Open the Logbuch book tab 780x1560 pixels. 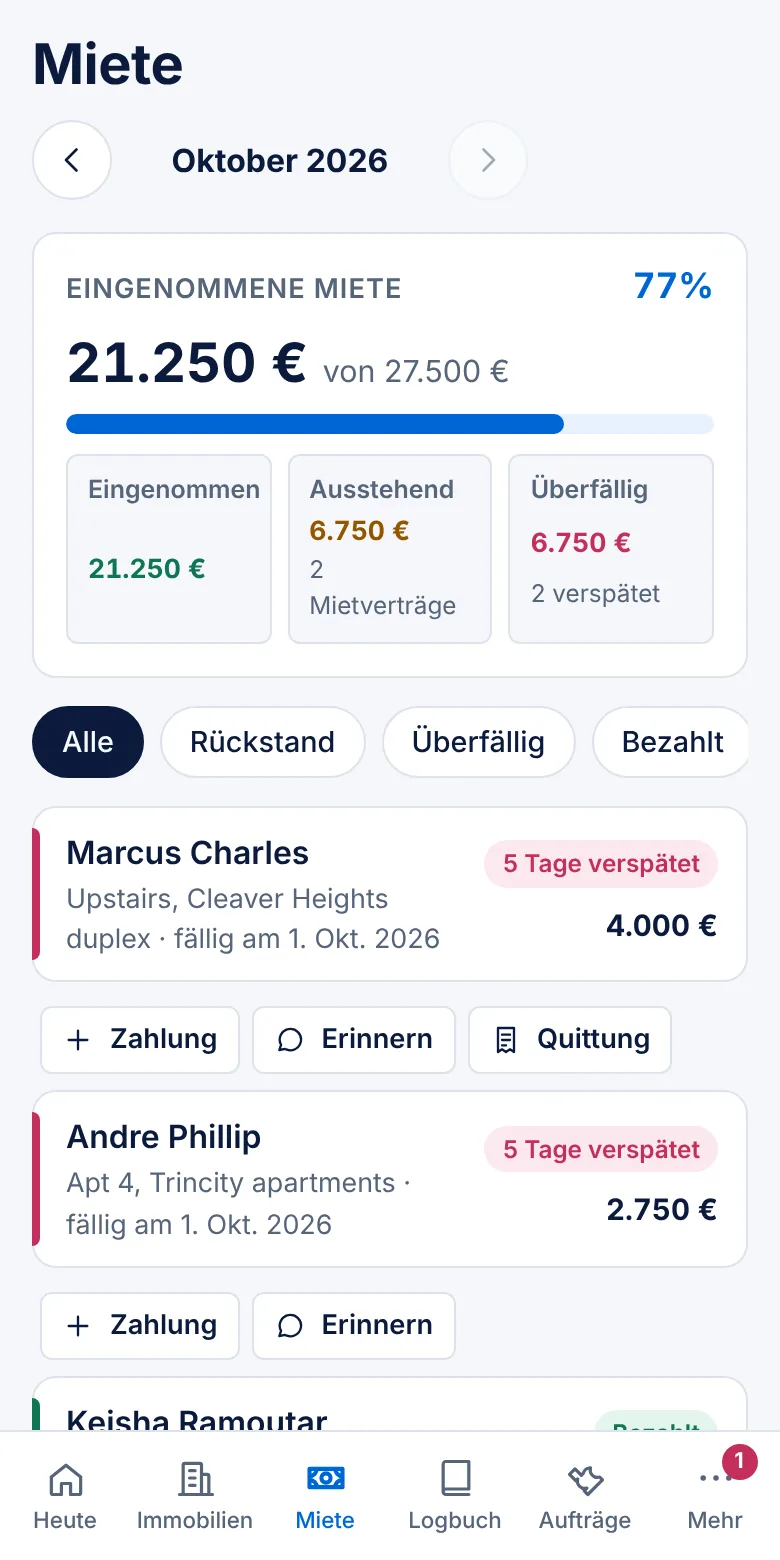tap(455, 1496)
